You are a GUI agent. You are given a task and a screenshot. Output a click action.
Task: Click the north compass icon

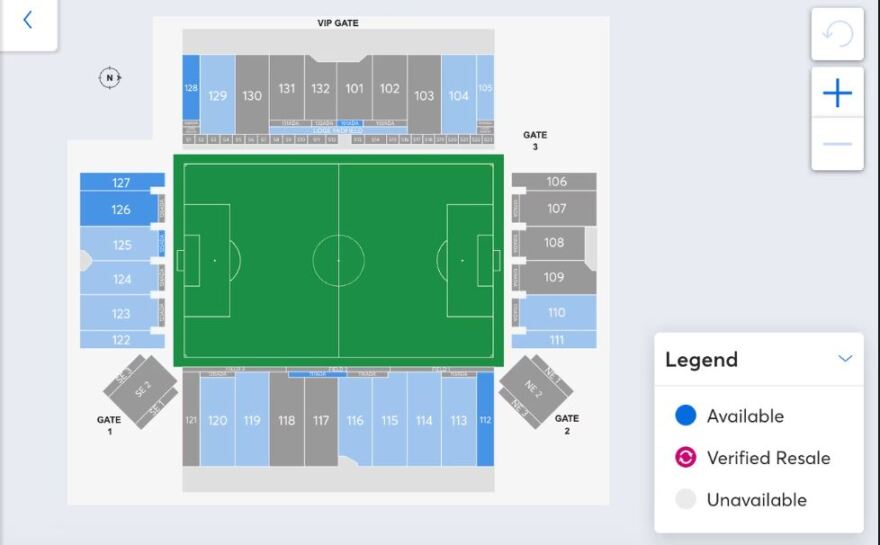[110, 78]
